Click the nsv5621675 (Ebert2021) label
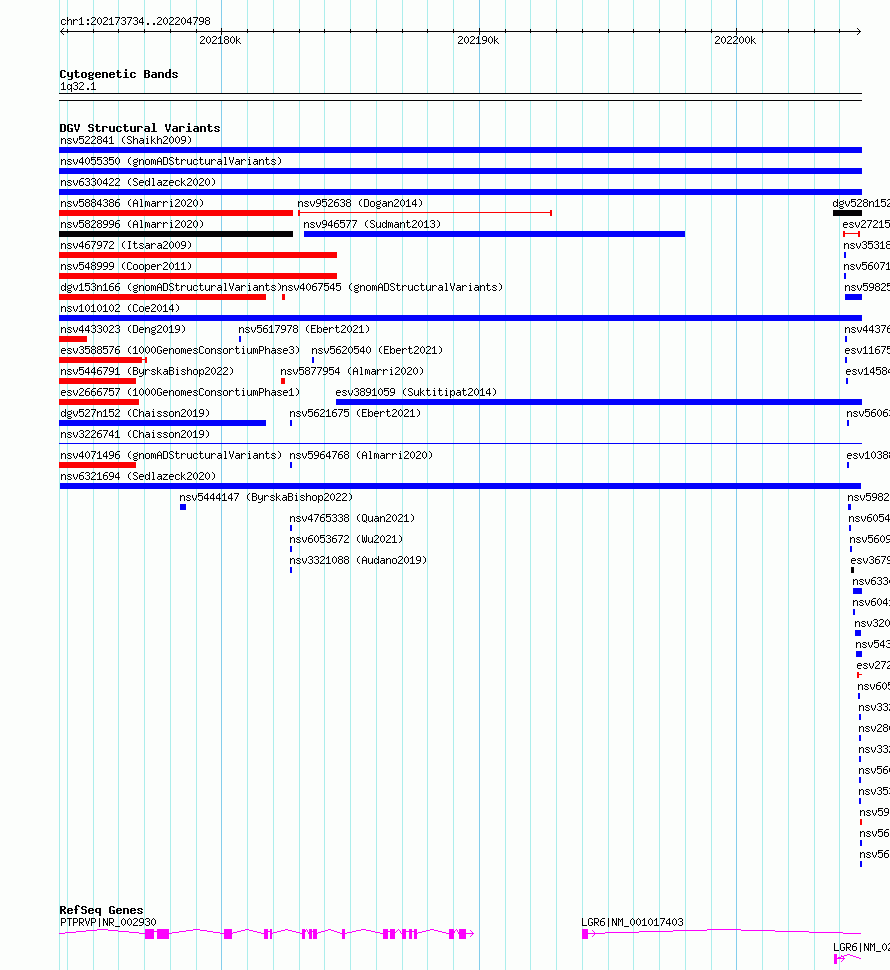Screen dimensions: 890x970 tap(355, 414)
